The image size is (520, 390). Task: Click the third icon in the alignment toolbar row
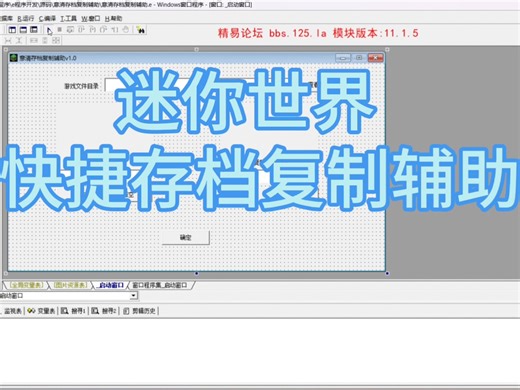click(x=34, y=41)
